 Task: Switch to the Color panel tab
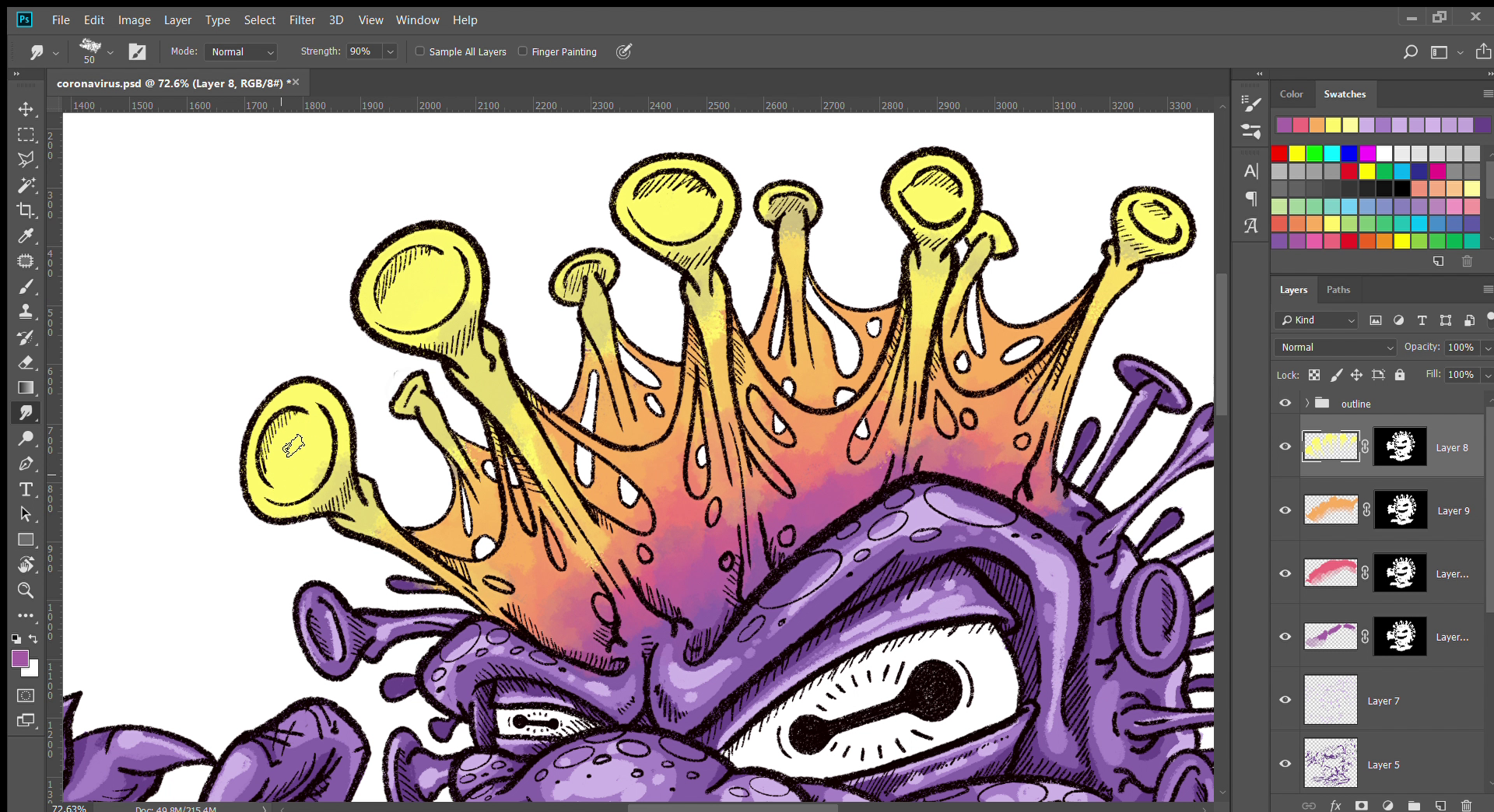[1291, 94]
